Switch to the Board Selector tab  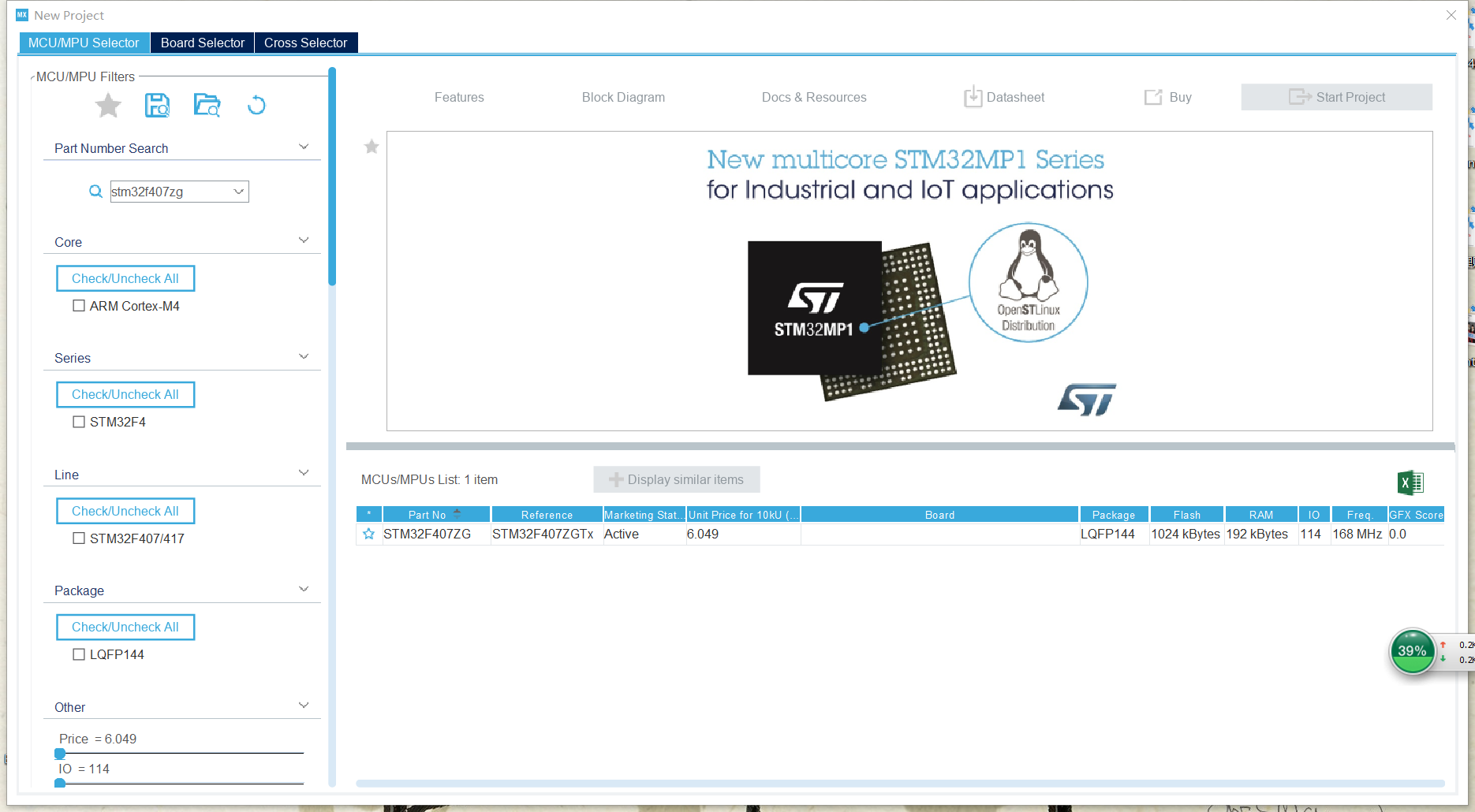(x=202, y=42)
